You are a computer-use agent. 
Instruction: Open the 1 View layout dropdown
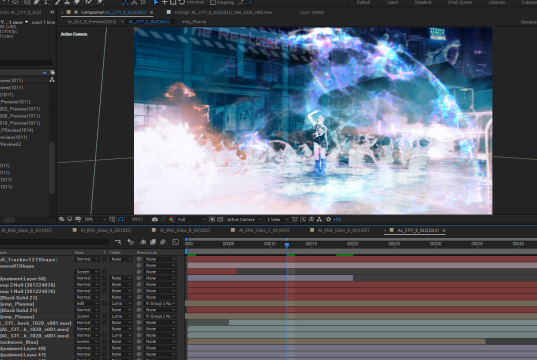(277, 219)
